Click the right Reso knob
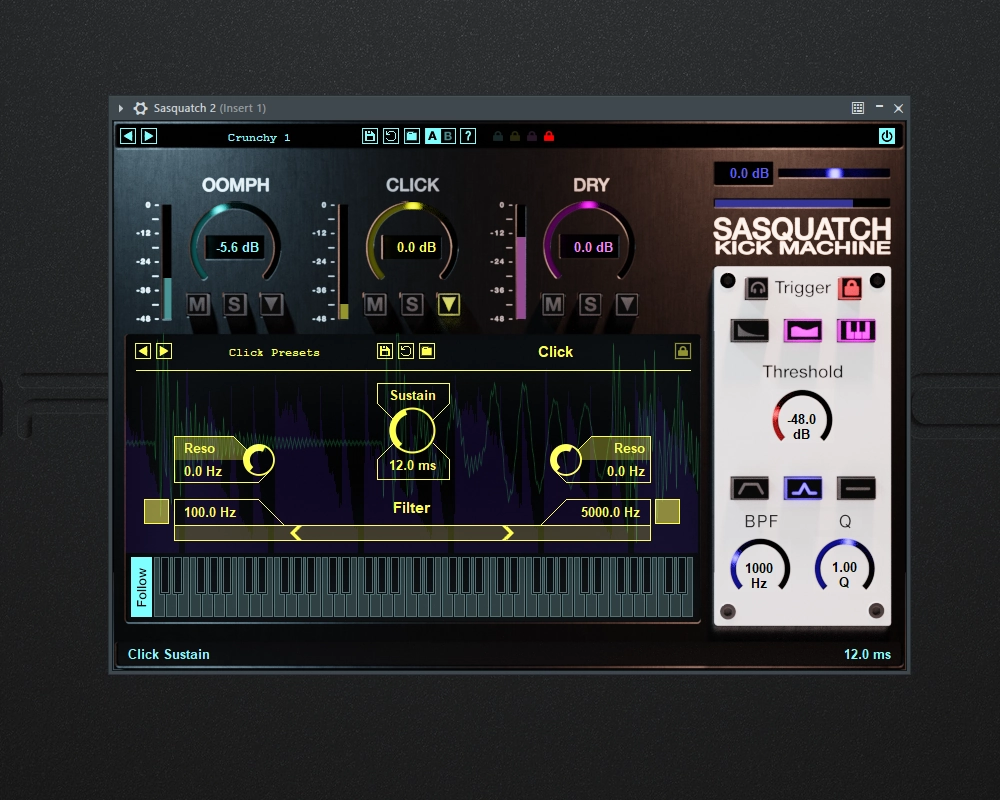The image size is (1000, 800). (566, 459)
